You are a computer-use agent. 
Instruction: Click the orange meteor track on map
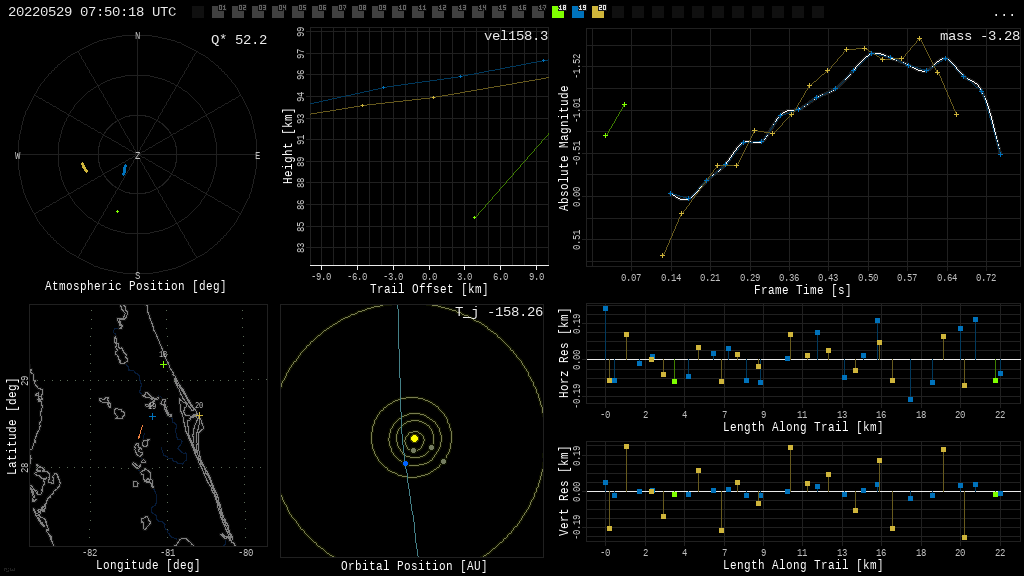pyautogui.click(x=140, y=432)
